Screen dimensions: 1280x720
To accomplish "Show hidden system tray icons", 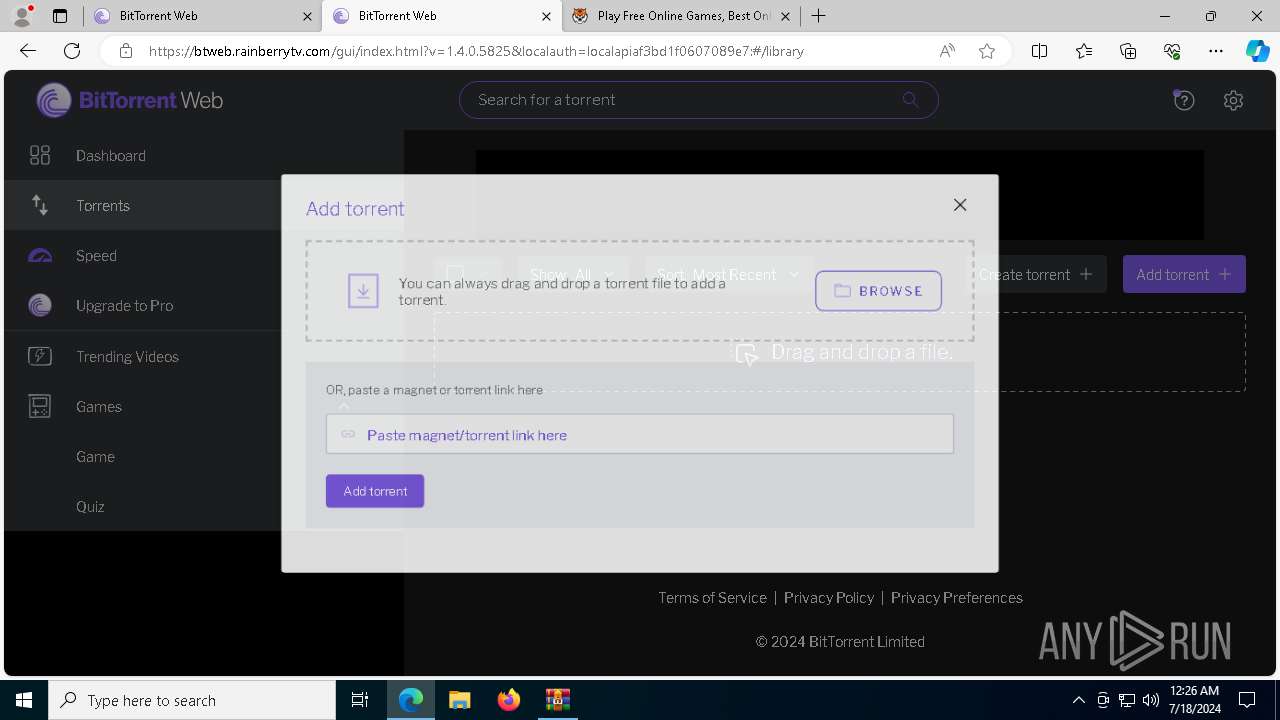I will (1078, 700).
